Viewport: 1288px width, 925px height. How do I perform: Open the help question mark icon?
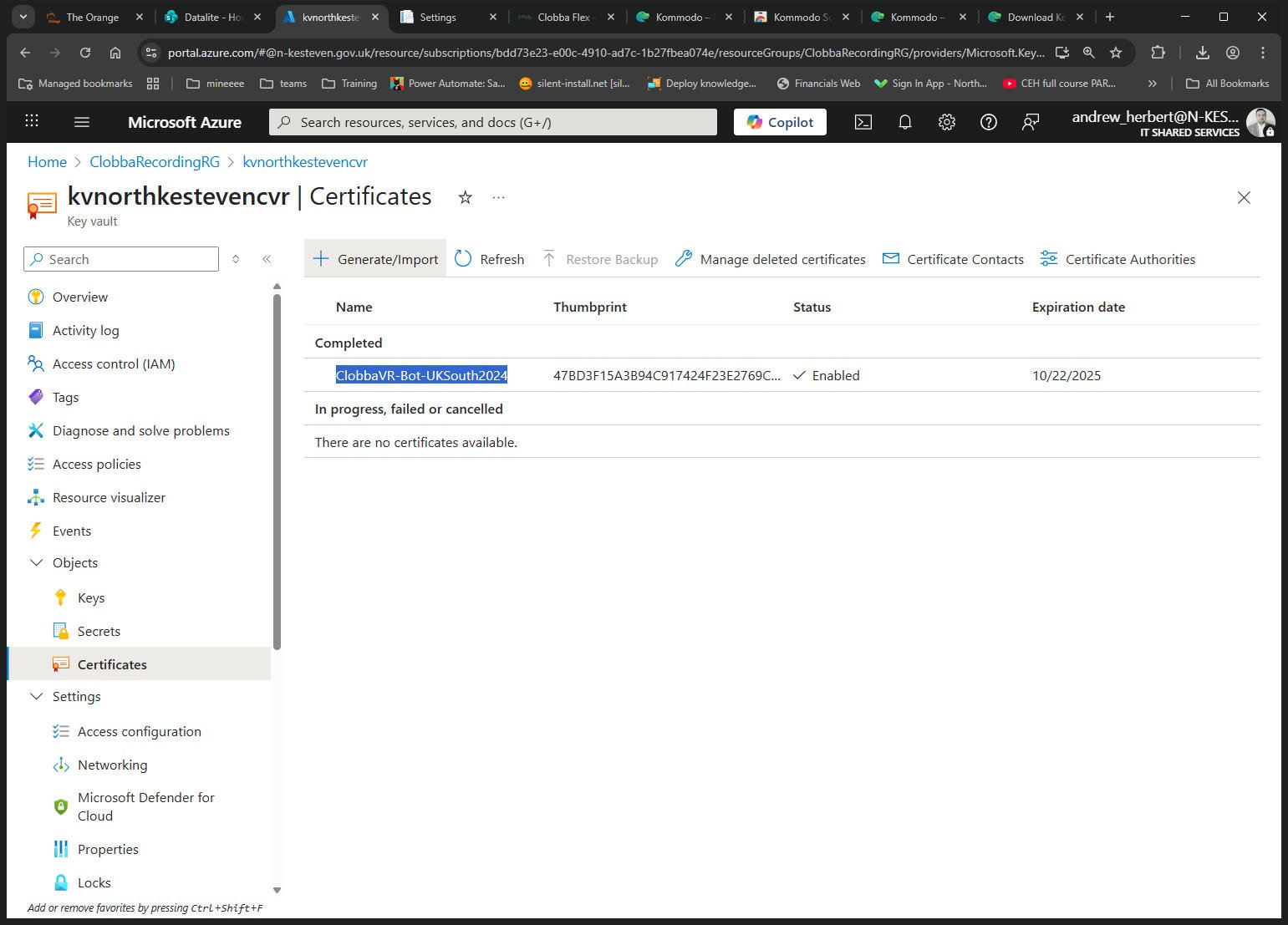989,122
